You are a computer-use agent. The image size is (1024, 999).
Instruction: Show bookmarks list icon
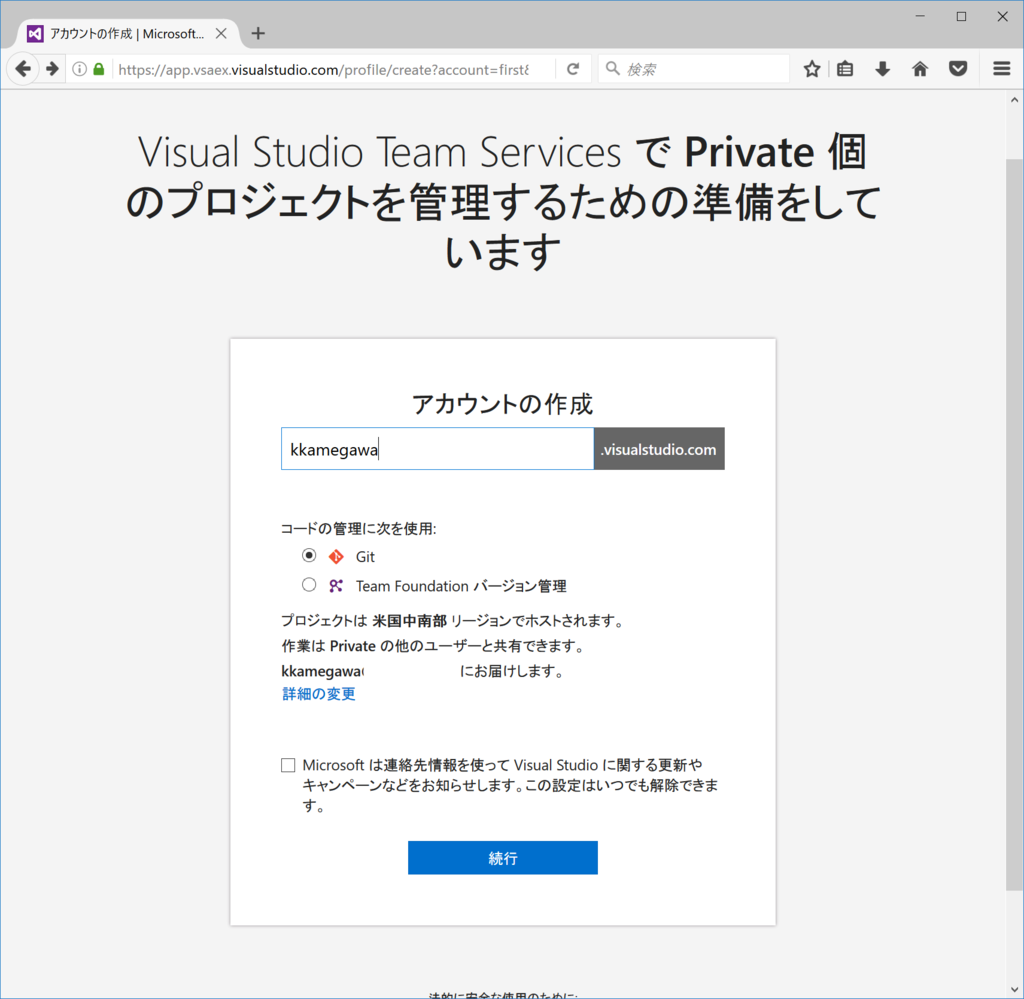[x=845, y=69]
